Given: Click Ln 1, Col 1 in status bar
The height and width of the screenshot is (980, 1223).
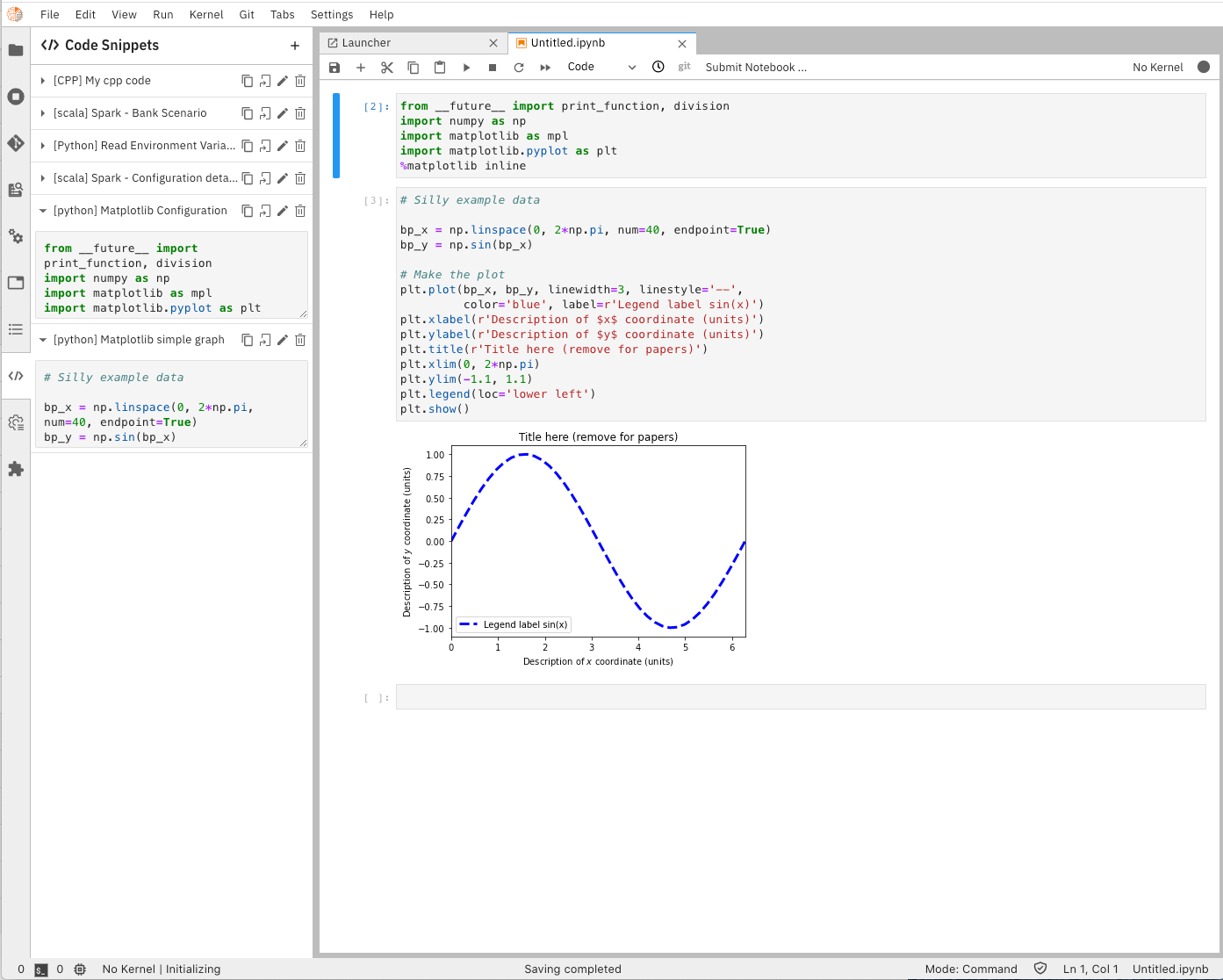Looking at the screenshot, I should click(x=1090, y=969).
